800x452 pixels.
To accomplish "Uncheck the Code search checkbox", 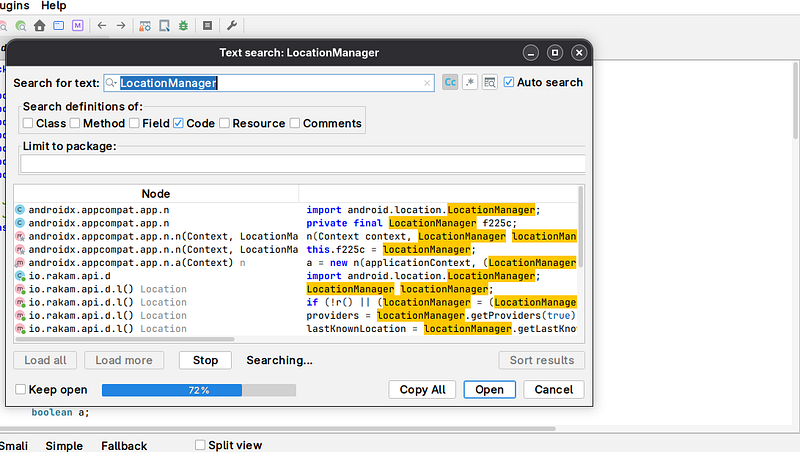I will coord(178,123).
